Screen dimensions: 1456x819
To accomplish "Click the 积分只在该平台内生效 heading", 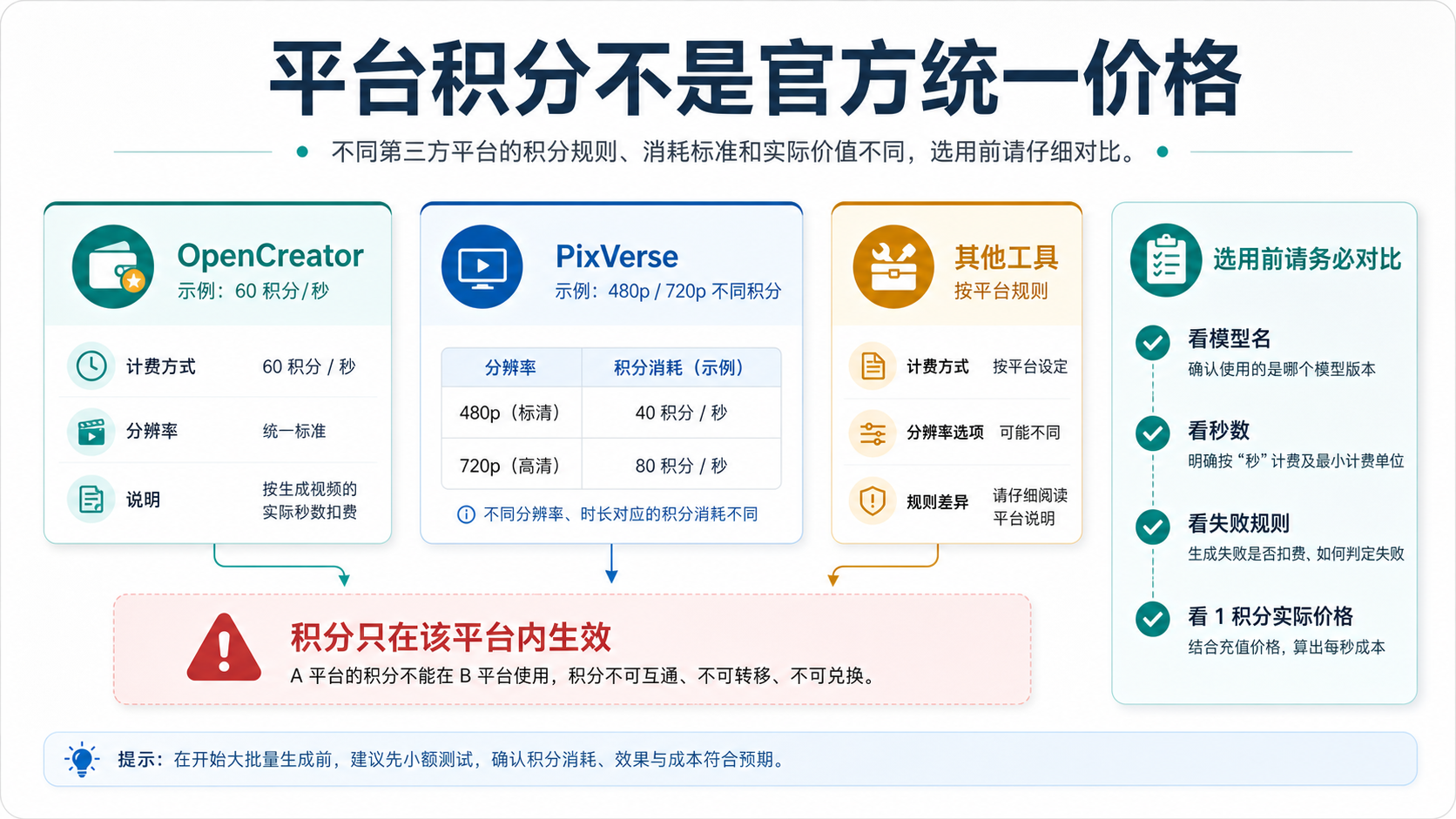I will (x=451, y=638).
